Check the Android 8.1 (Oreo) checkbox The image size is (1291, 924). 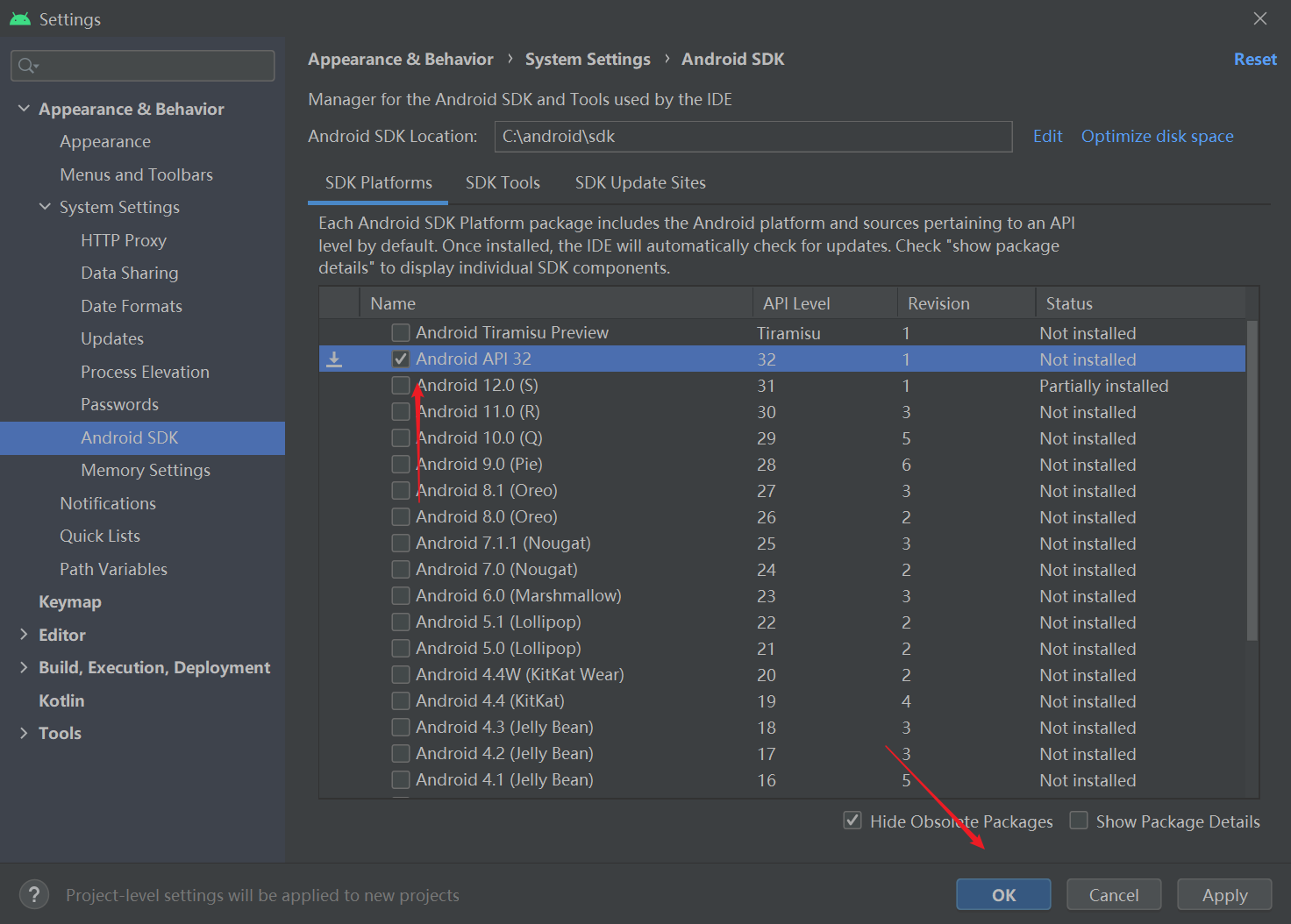coord(401,490)
